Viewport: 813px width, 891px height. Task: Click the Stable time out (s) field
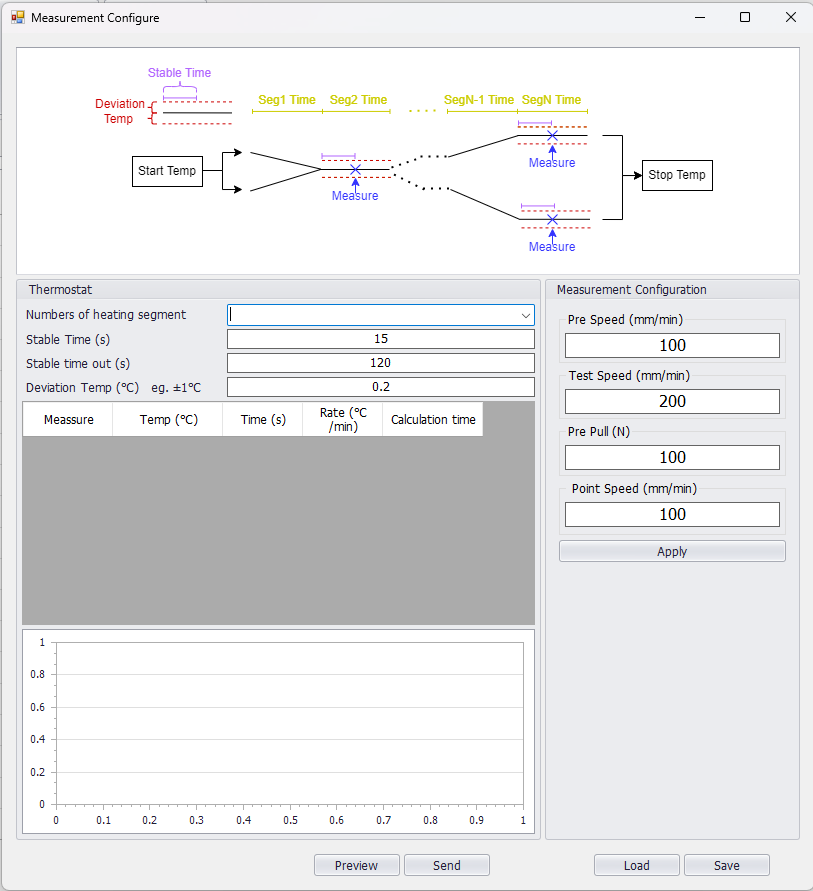coord(381,363)
